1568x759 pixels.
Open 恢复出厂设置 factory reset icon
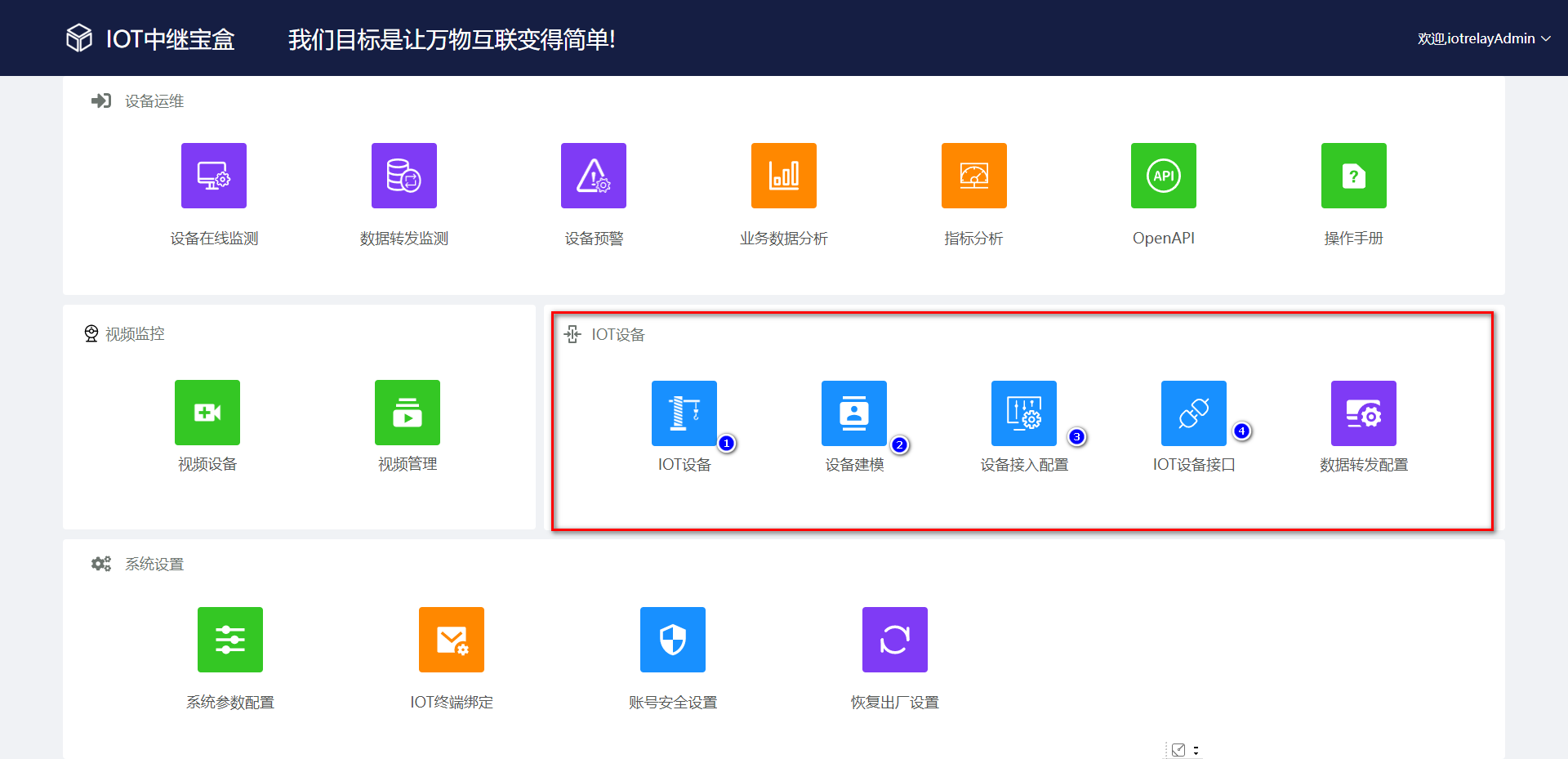coord(894,640)
